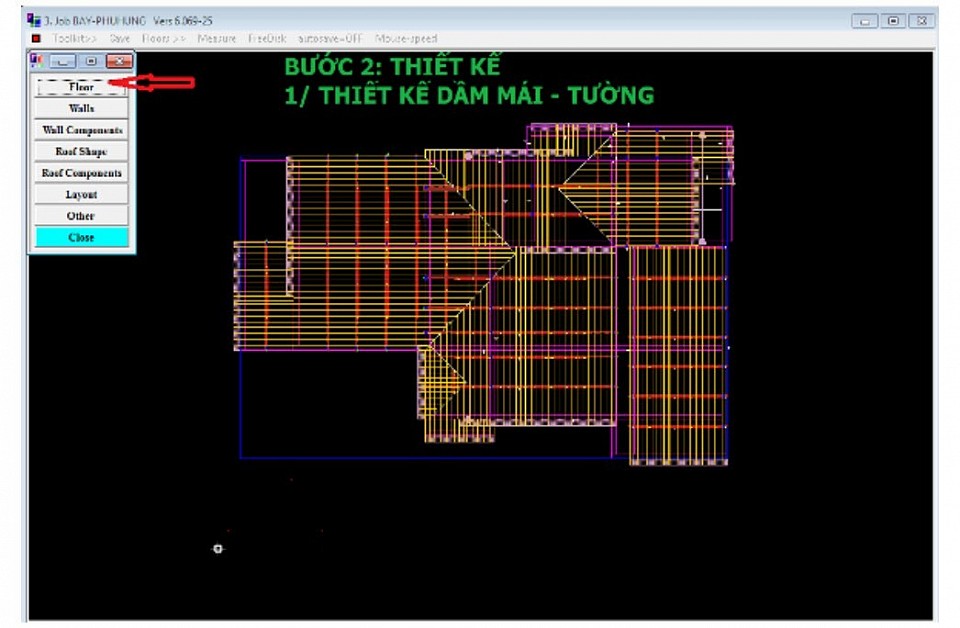Expand the Toolkit>> menu

[75, 39]
